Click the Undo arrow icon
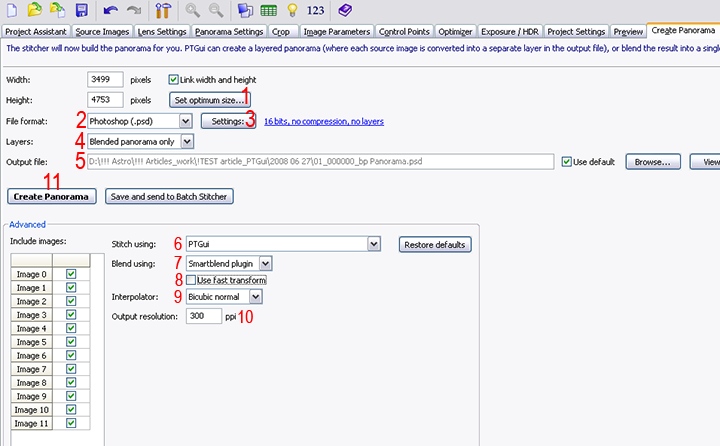This screenshot has width=720, height=446. (110, 11)
